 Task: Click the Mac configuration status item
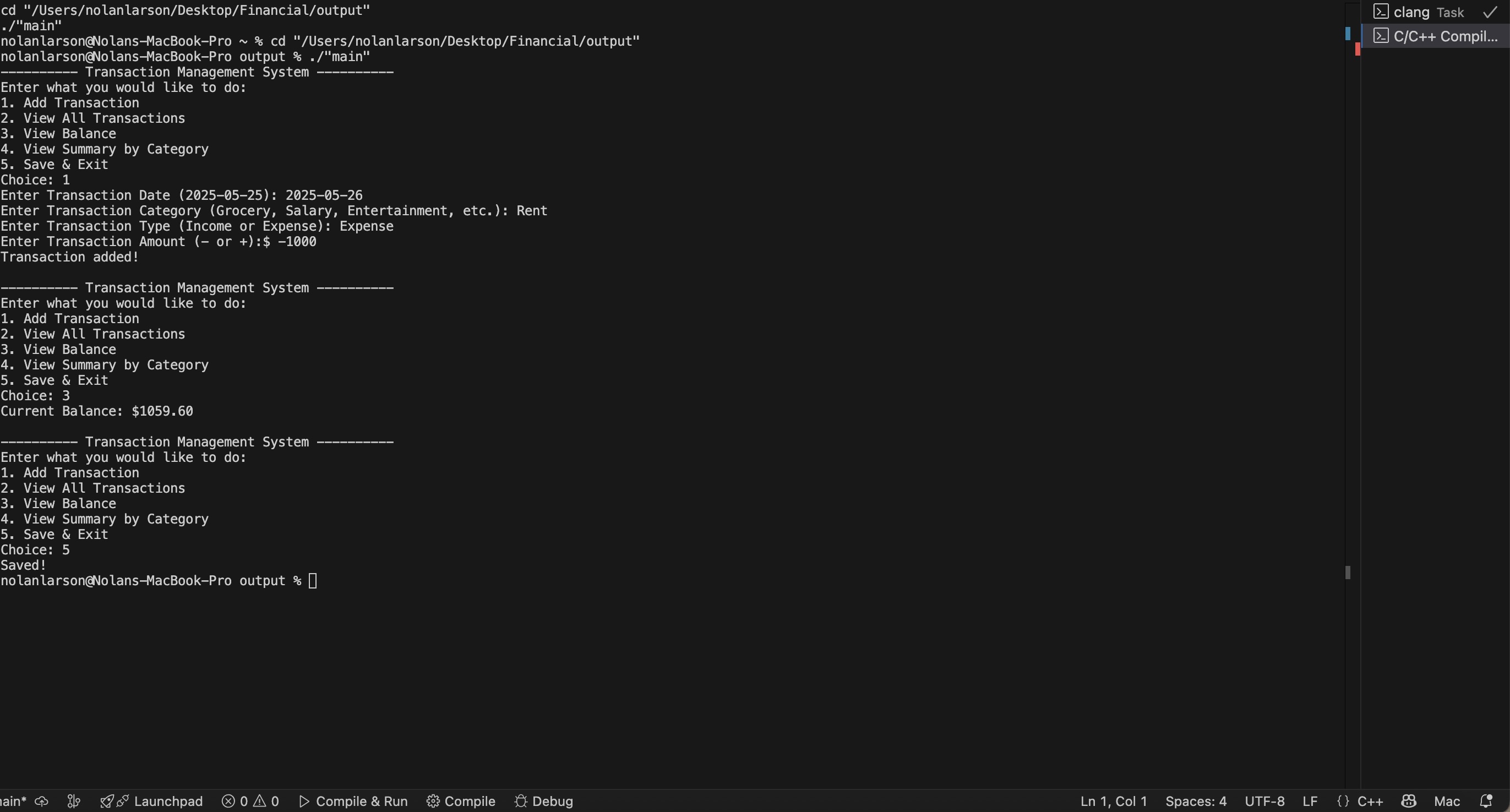click(x=1447, y=802)
